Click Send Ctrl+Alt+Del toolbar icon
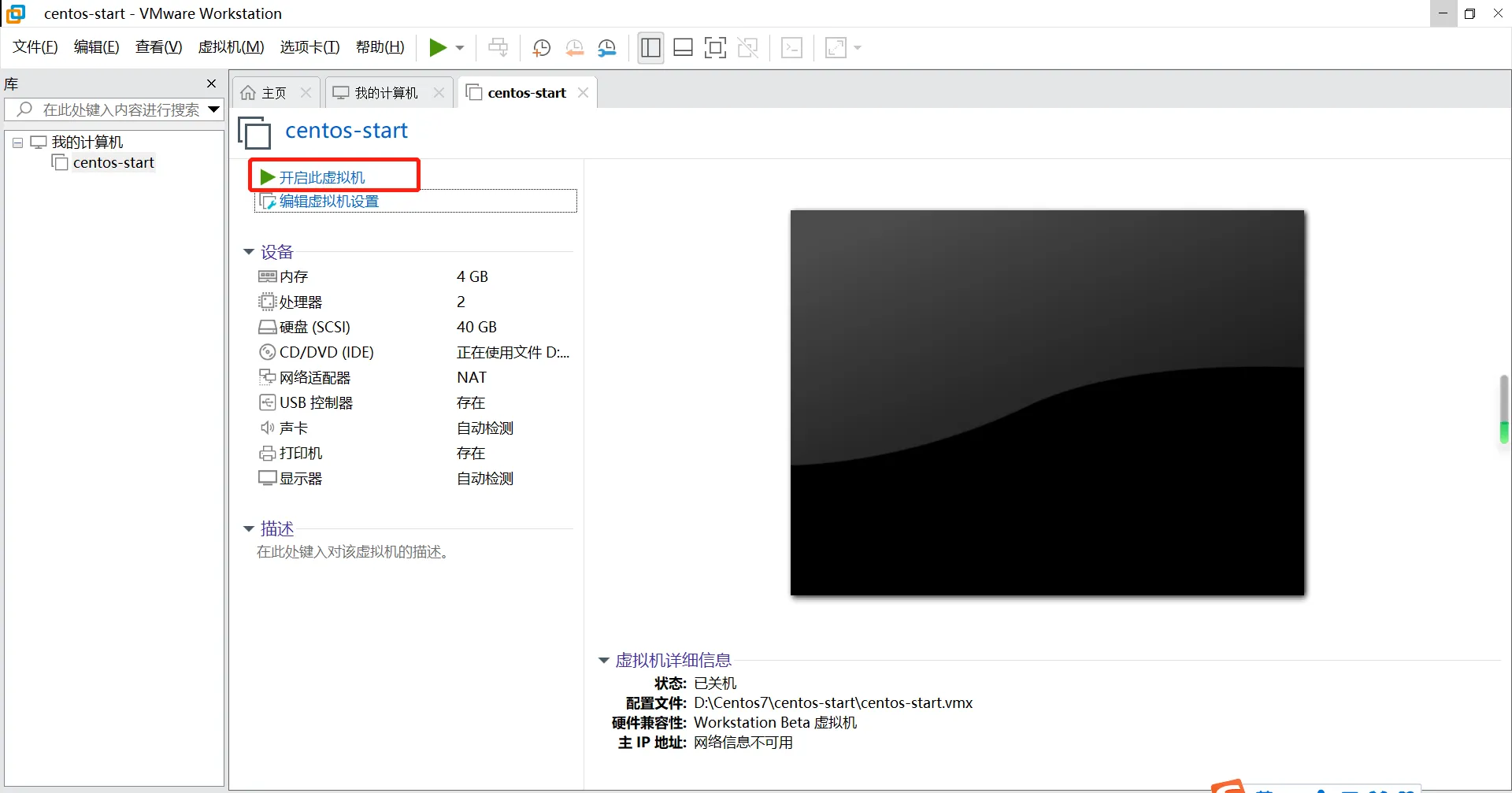The height and width of the screenshot is (793, 1512). coord(498,48)
